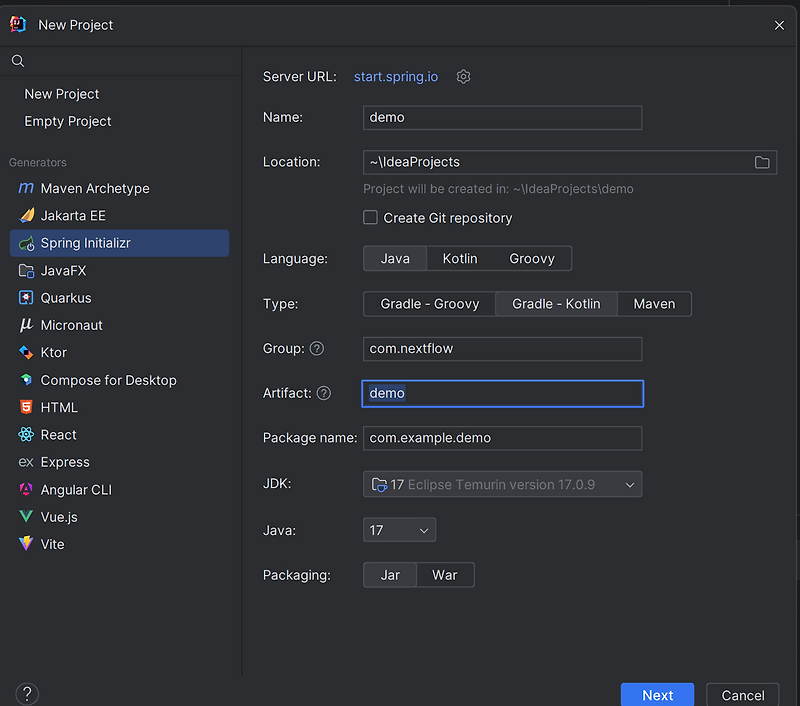The width and height of the screenshot is (800, 706).
Task: Click the Next button
Action: click(657, 695)
